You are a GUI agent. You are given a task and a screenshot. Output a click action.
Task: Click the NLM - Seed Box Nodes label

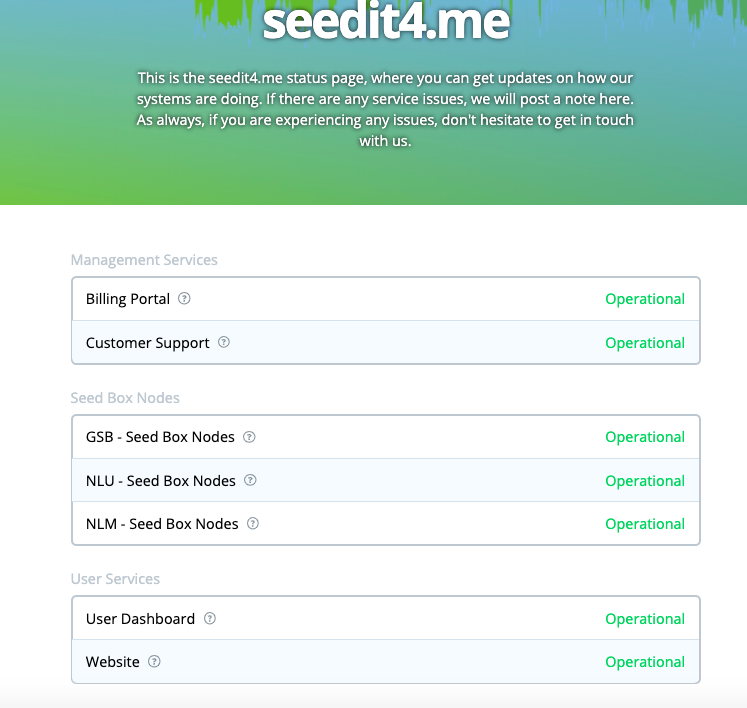coord(162,524)
